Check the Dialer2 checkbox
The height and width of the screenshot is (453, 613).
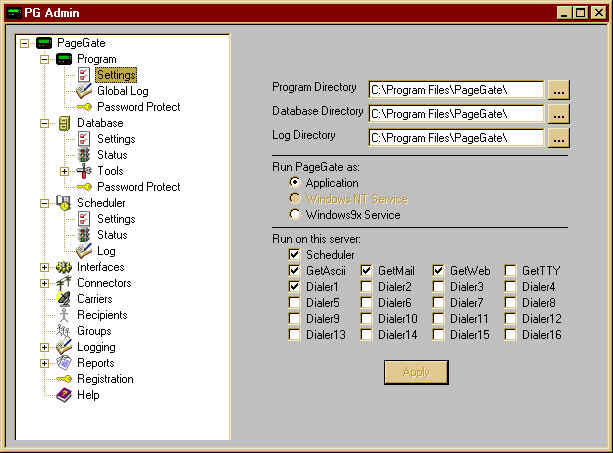click(367, 287)
